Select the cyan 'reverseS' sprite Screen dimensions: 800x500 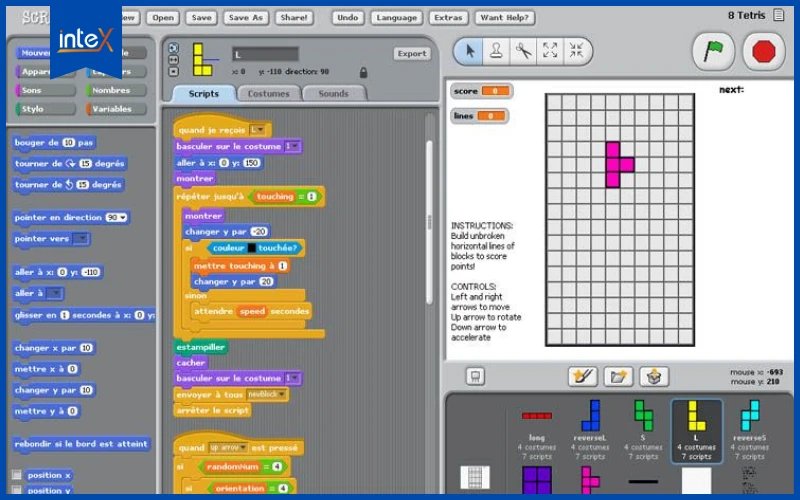click(x=749, y=431)
